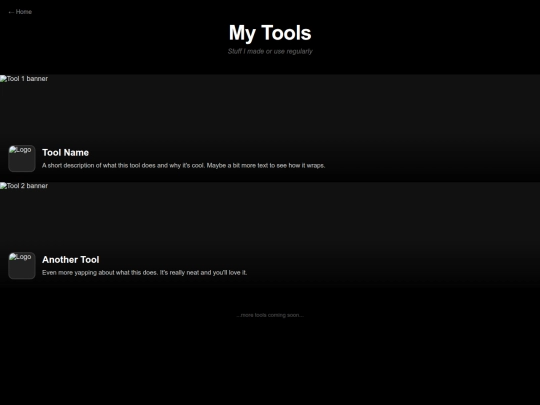Image resolution: width=540 pixels, height=405 pixels.
Task: Open the Tool 1 banner image
Action: click(x=270, y=128)
